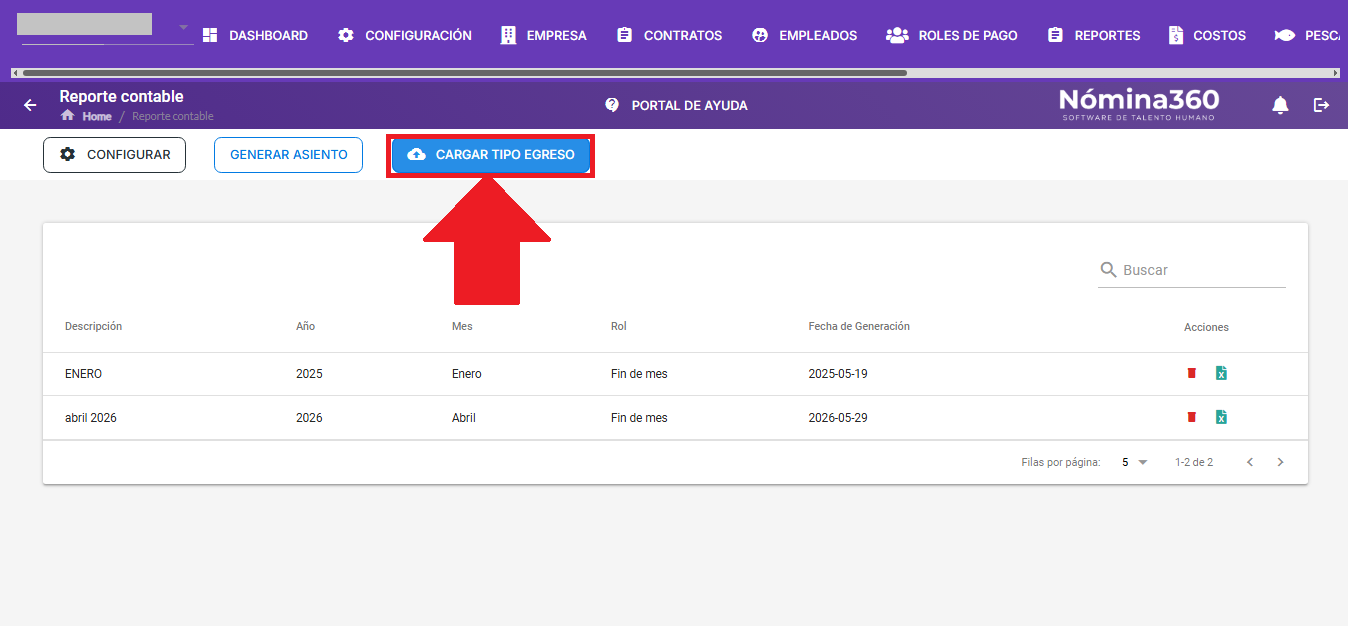Click the logout icon
The width and height of the screenshot is (1348, 626).
coord(1322,105)
